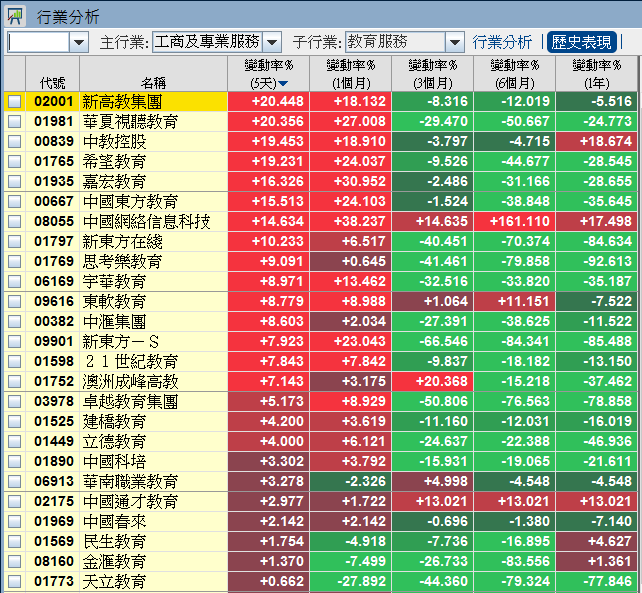Sort by the 變動率% (1年) column header
Viewport: 642px width, 593px height.
pyautogui.click(x=596, y=74)
